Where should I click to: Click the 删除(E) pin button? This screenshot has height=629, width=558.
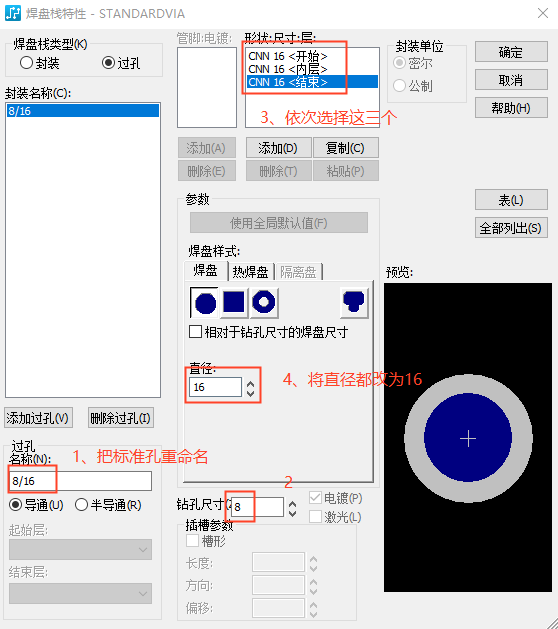[x=207, y=171]
